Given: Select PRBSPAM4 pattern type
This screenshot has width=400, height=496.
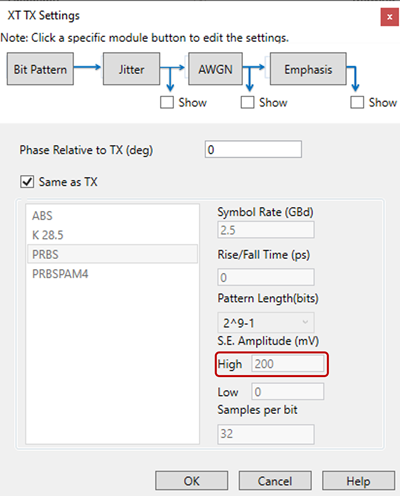Looking at the screenshot, I should pyautogui.click(x=112, y=274).
